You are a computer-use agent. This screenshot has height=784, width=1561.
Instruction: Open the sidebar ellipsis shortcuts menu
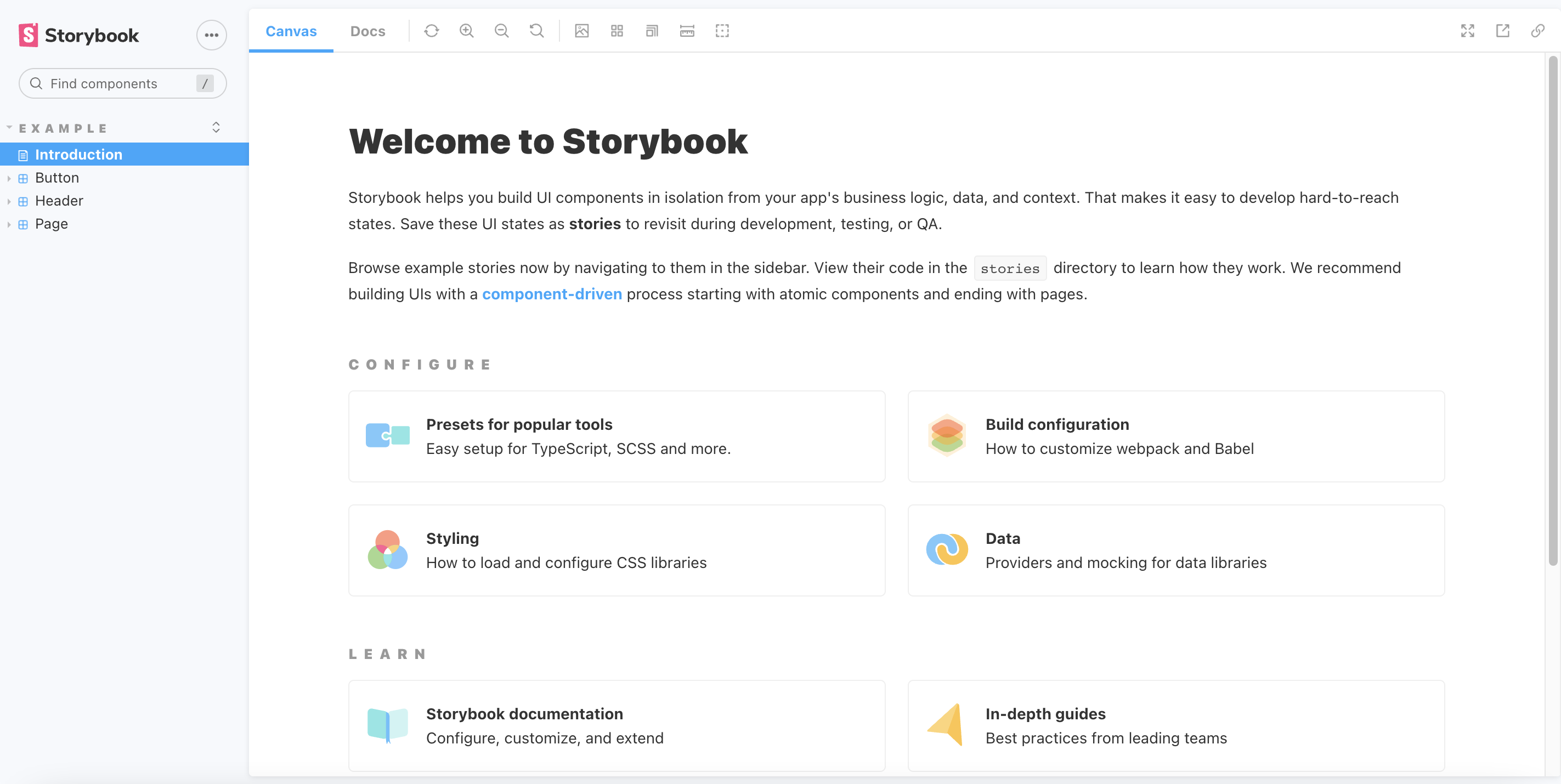pos(212,35)
